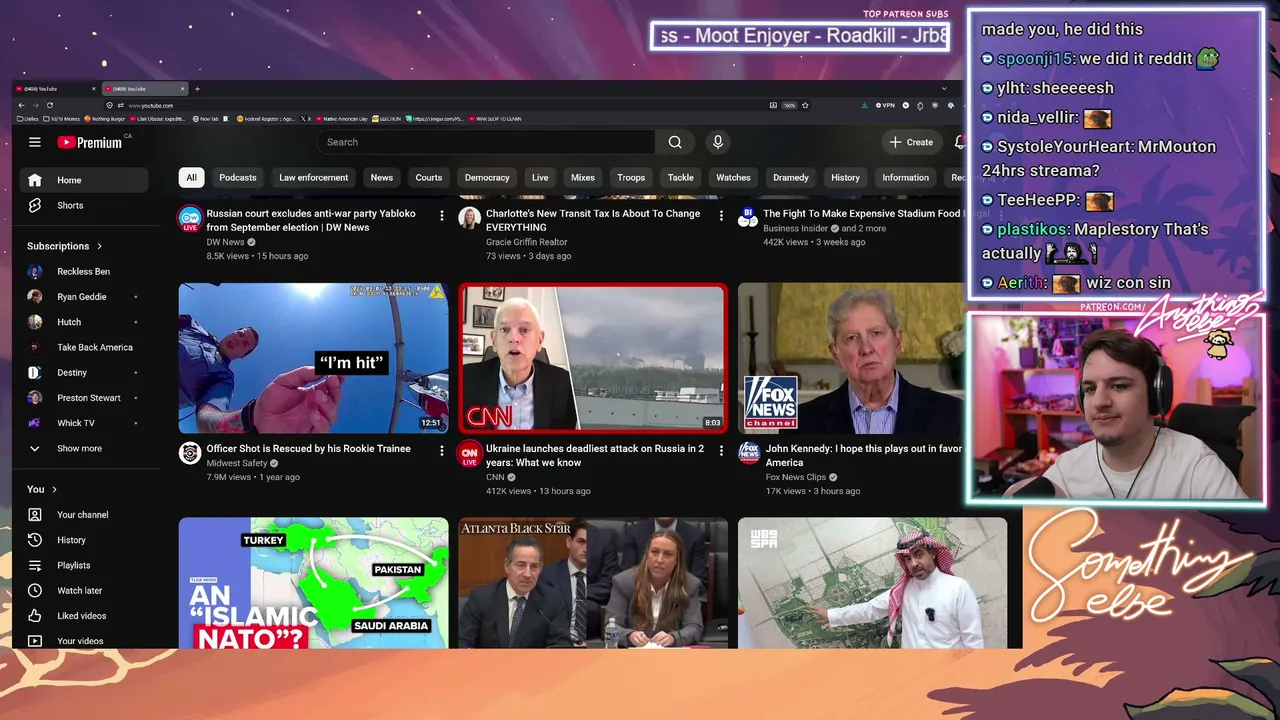This screenshot has width=1280, height=720.
Task: Open Liked videos in the sidebar
Action: 84,616
